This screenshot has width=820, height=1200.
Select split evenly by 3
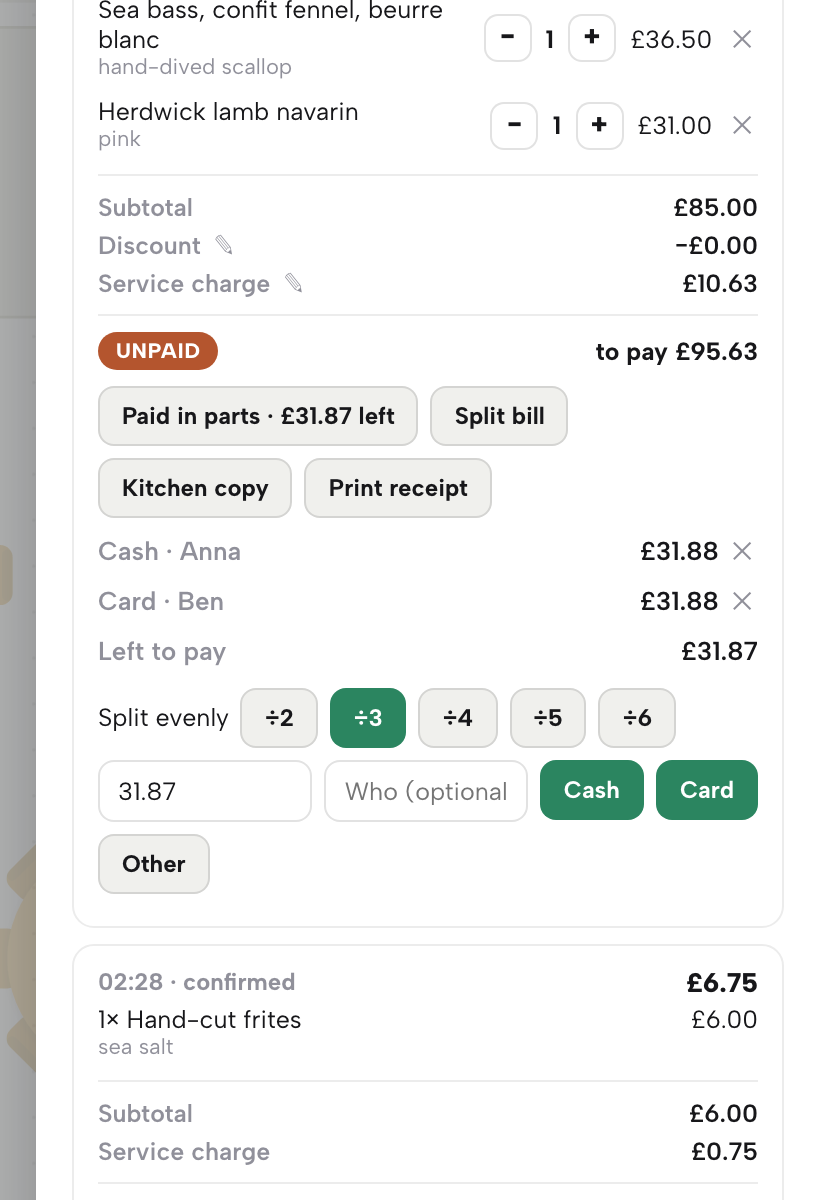[368, 718]
